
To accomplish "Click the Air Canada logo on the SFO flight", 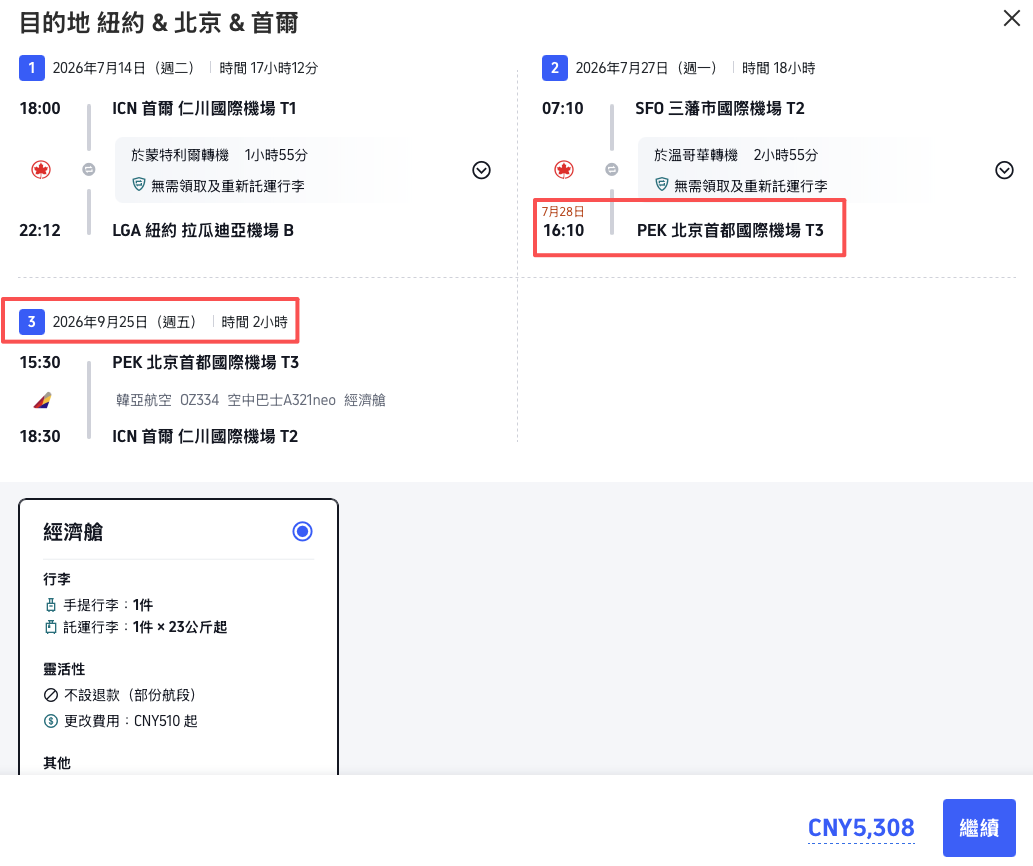I will [564, 169].
